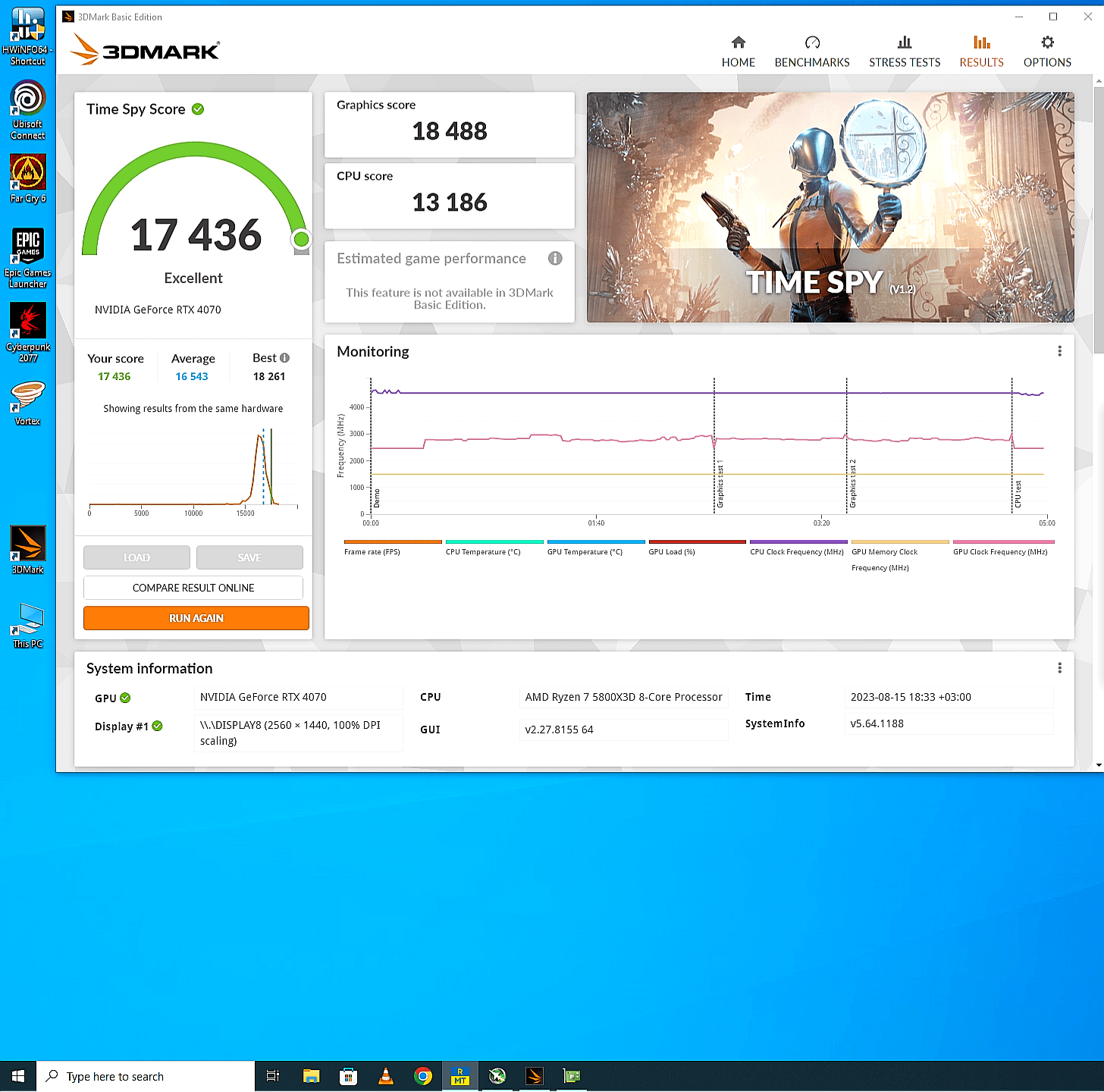This screenshot has height=1092, width=1104.
Task: Open Vortex desktop icon
Action: (28, 403)
